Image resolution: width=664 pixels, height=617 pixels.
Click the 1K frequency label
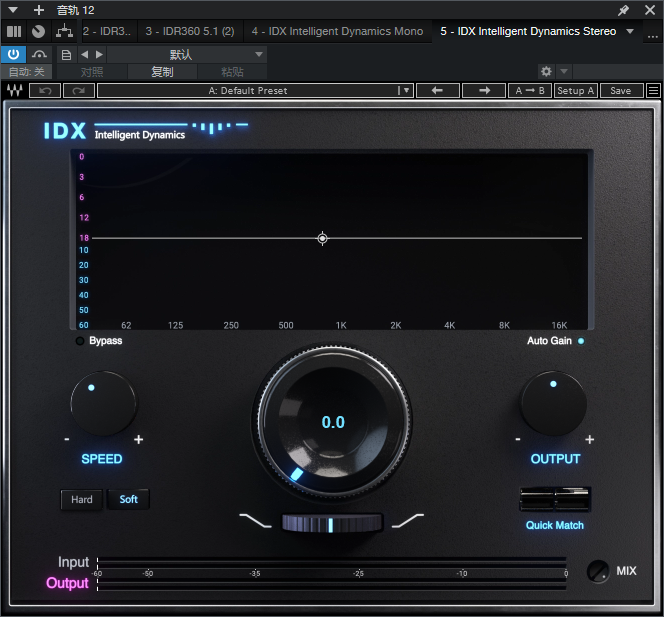coord(341,325)
